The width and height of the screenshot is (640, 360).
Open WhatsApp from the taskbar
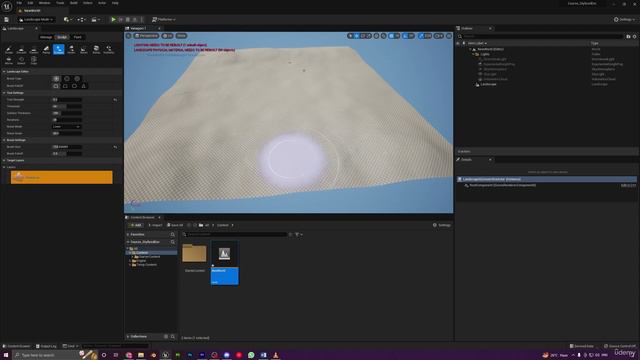(251, 355)
